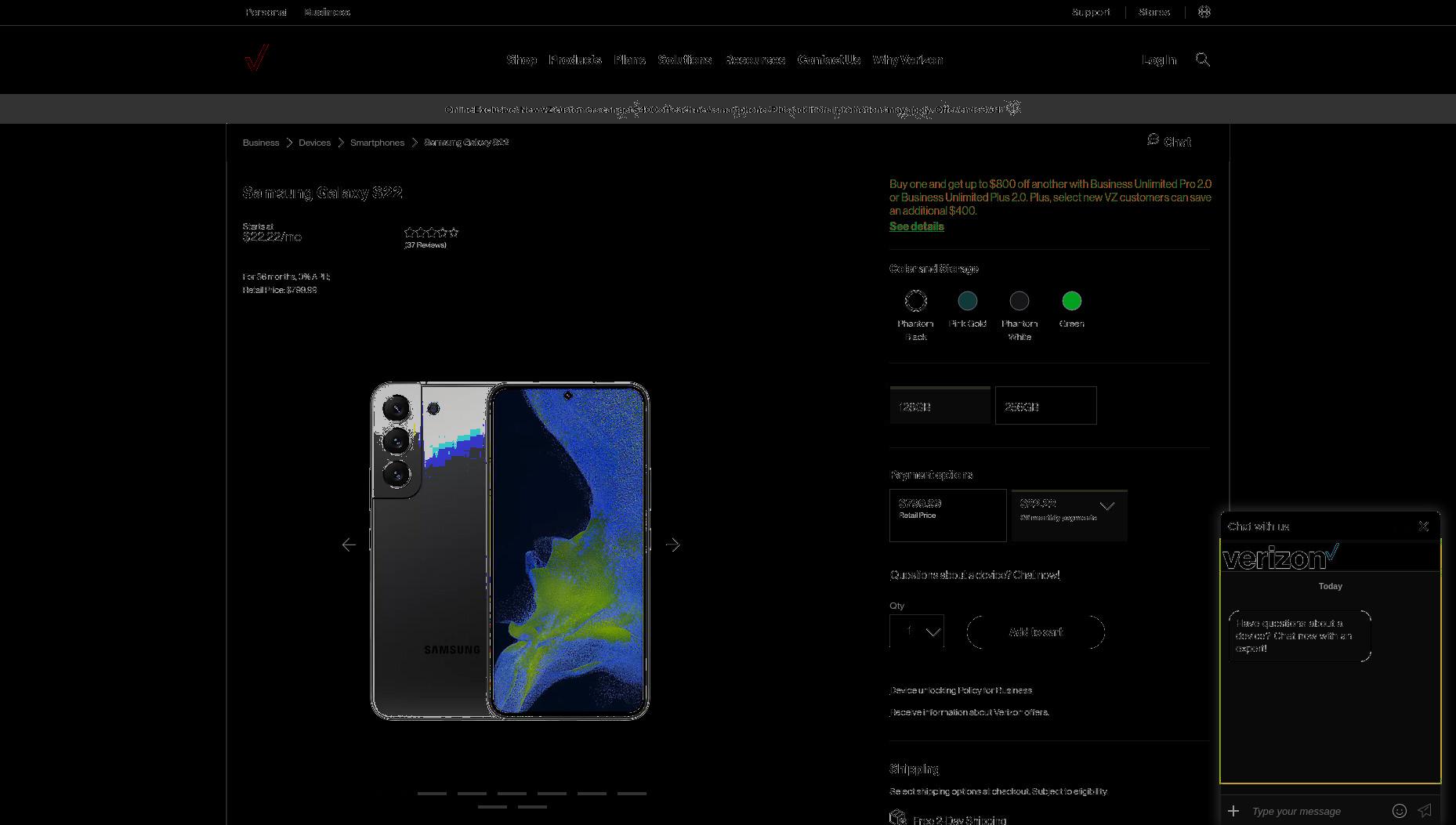Open the Why Verizon menu
This screenshot has height=825, width=1456.
pos(907,60)
